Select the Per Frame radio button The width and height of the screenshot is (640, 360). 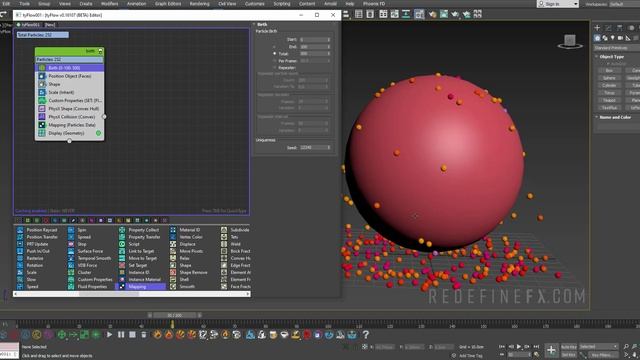[275, 60]
